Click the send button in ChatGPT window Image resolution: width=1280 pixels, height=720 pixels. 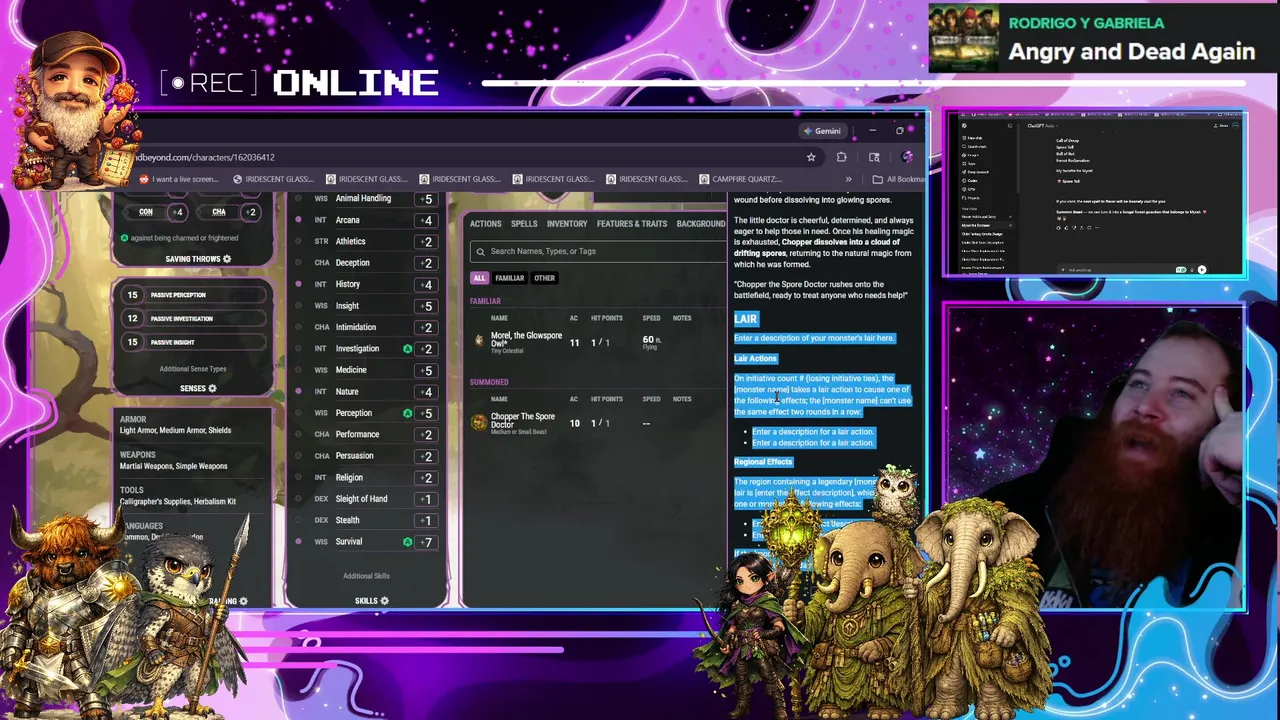(1201, 270)
